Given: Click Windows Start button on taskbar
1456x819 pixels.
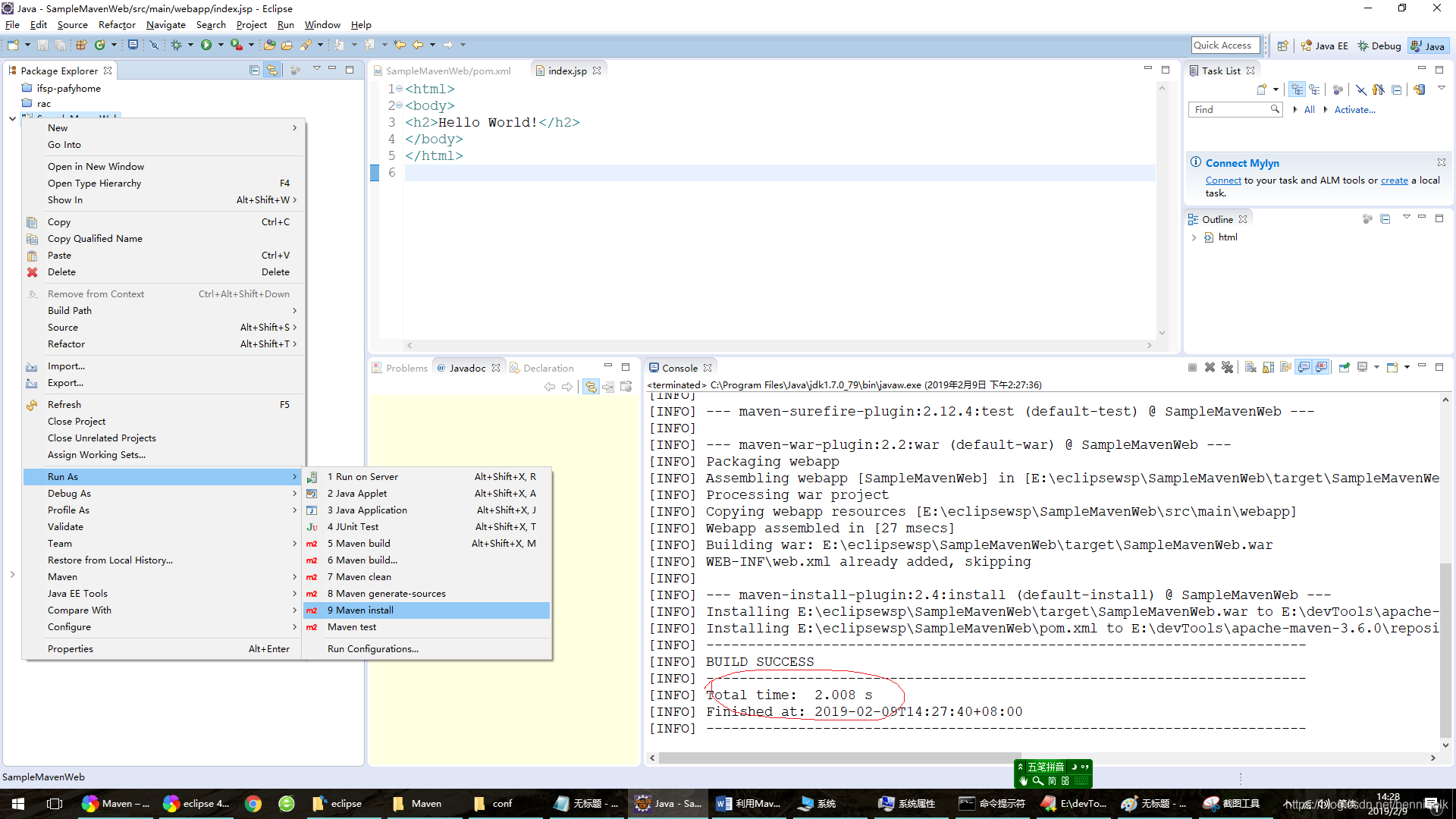Looking at the screenshot, I should tap(18, 803).
